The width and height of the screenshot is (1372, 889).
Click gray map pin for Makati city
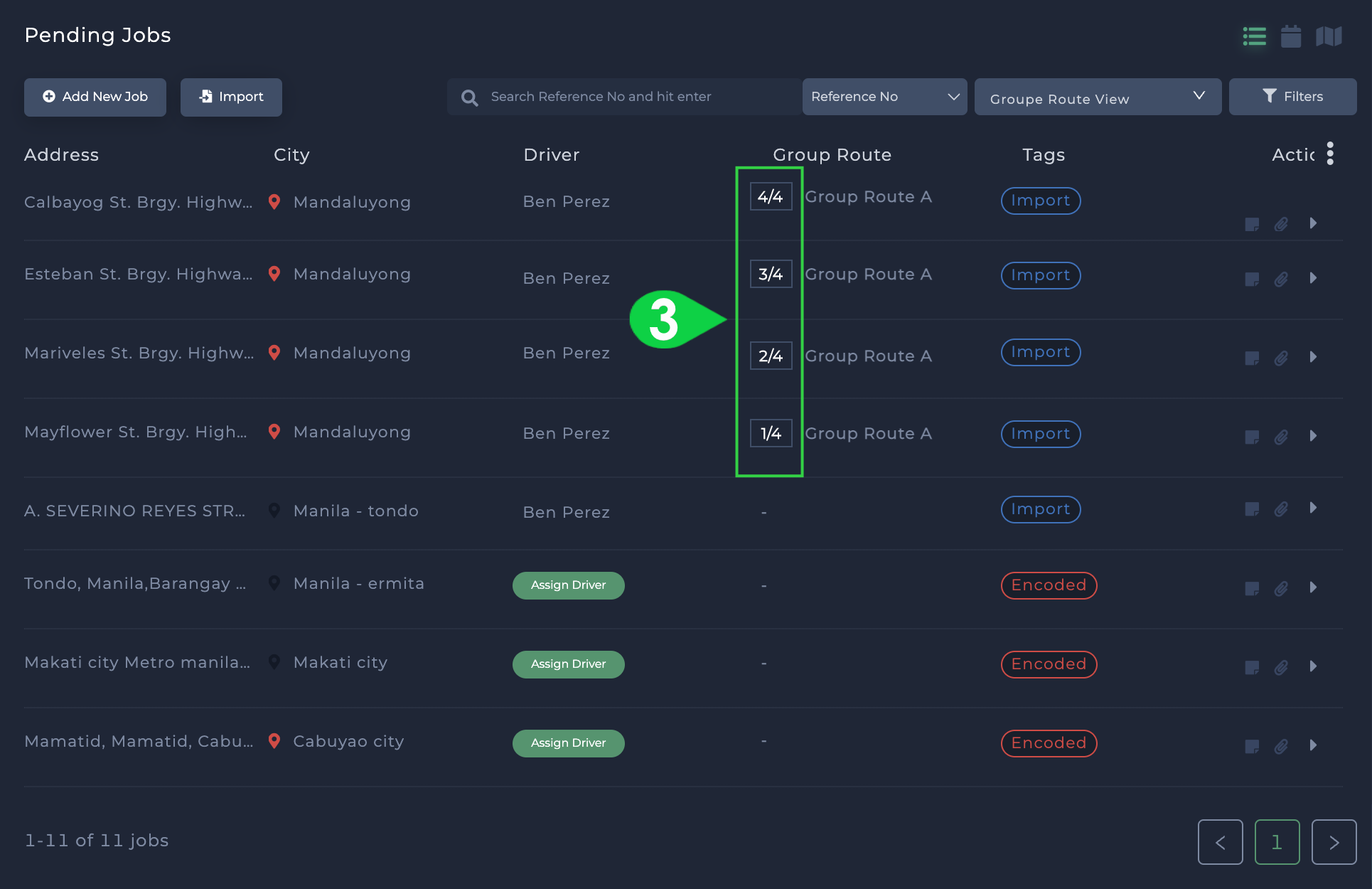pyautogui.click(x=274, y=662)
